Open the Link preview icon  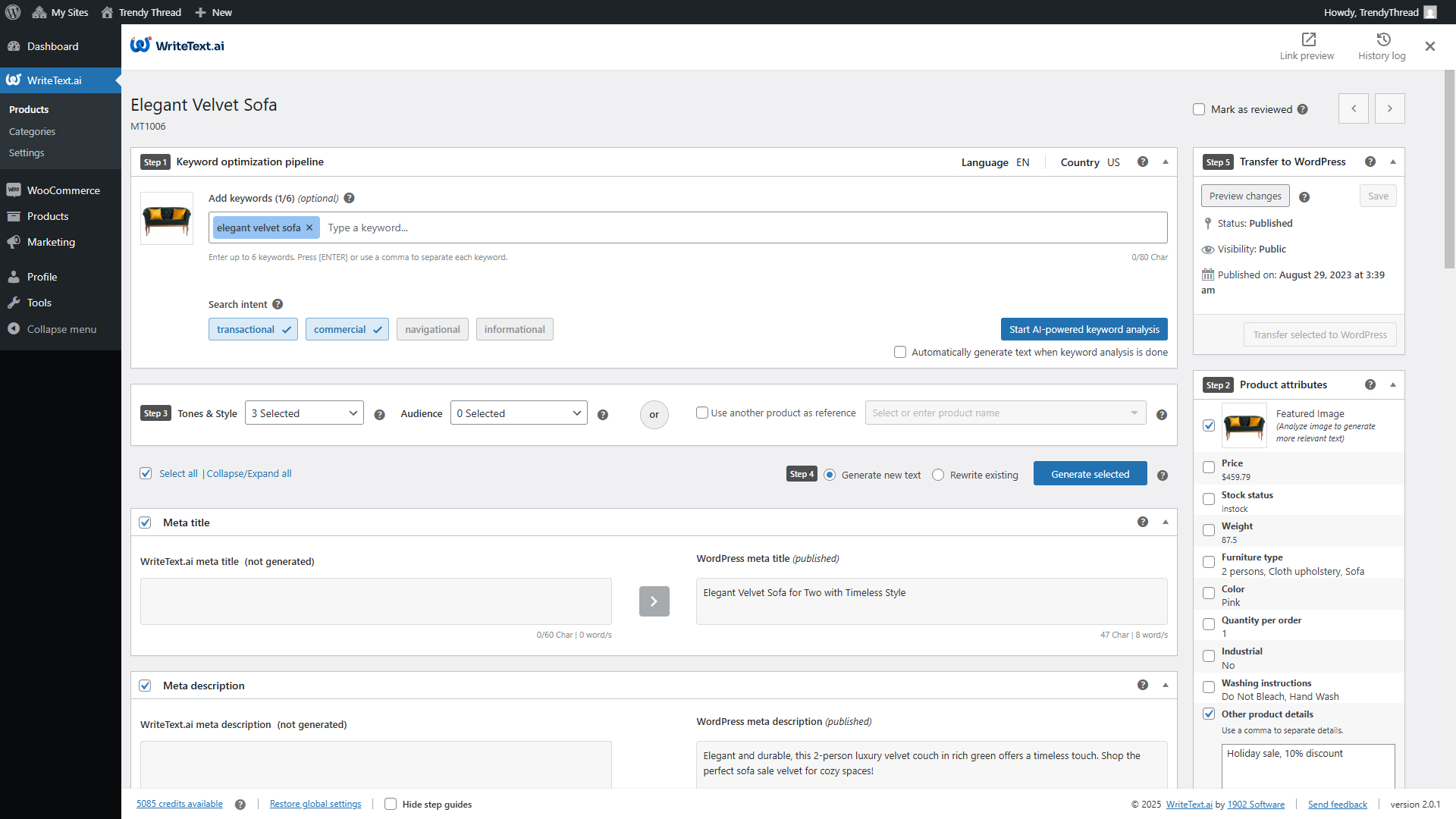(1308, 39)
